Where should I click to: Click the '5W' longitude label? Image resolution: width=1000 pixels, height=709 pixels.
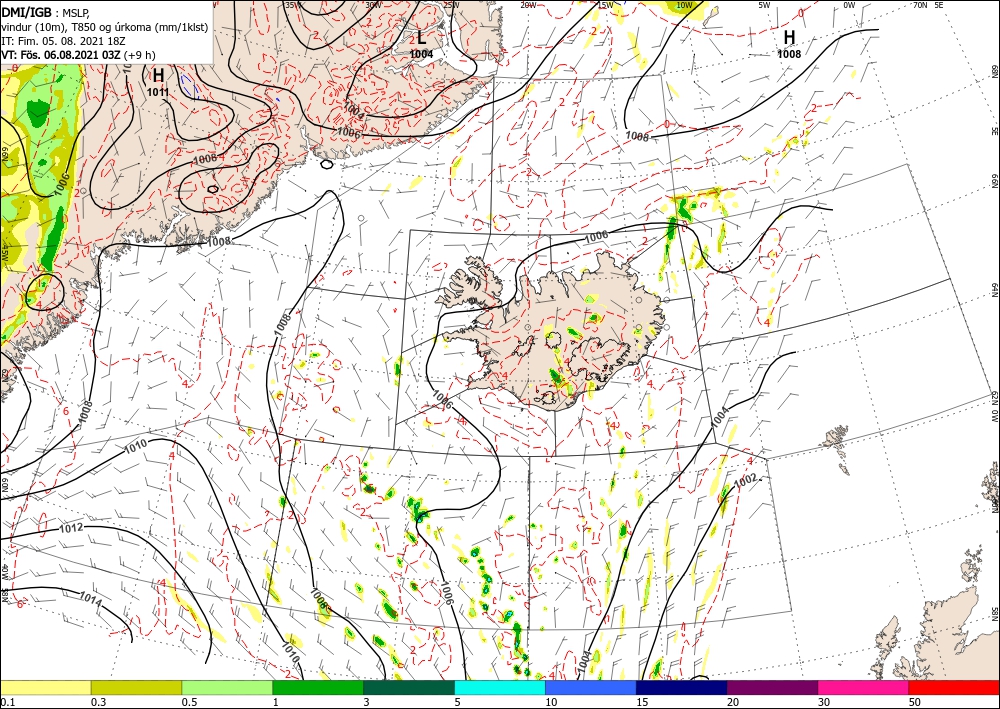point(765,5)
